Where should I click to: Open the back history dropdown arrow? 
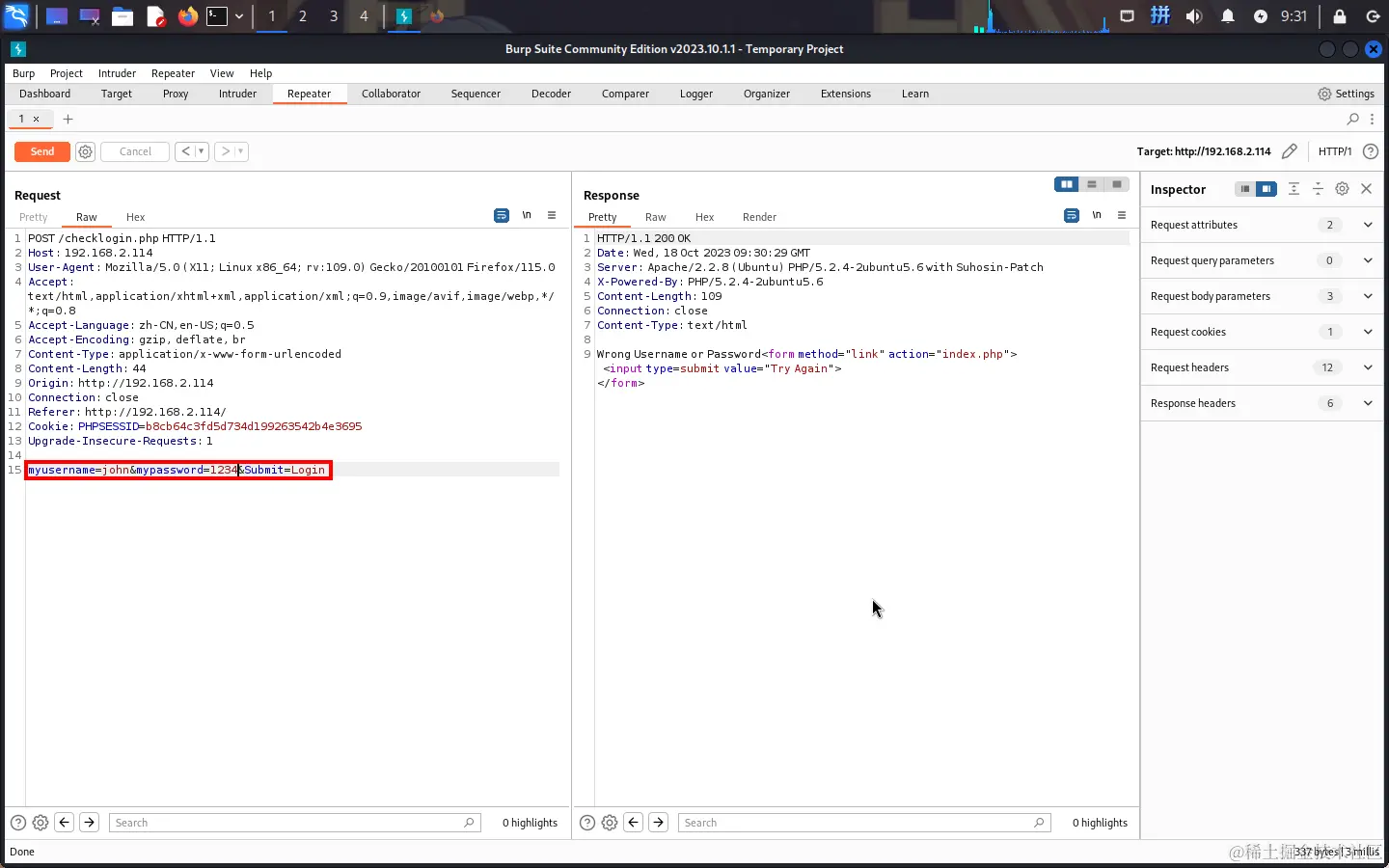pyautogui.click(x=202, y=151)
